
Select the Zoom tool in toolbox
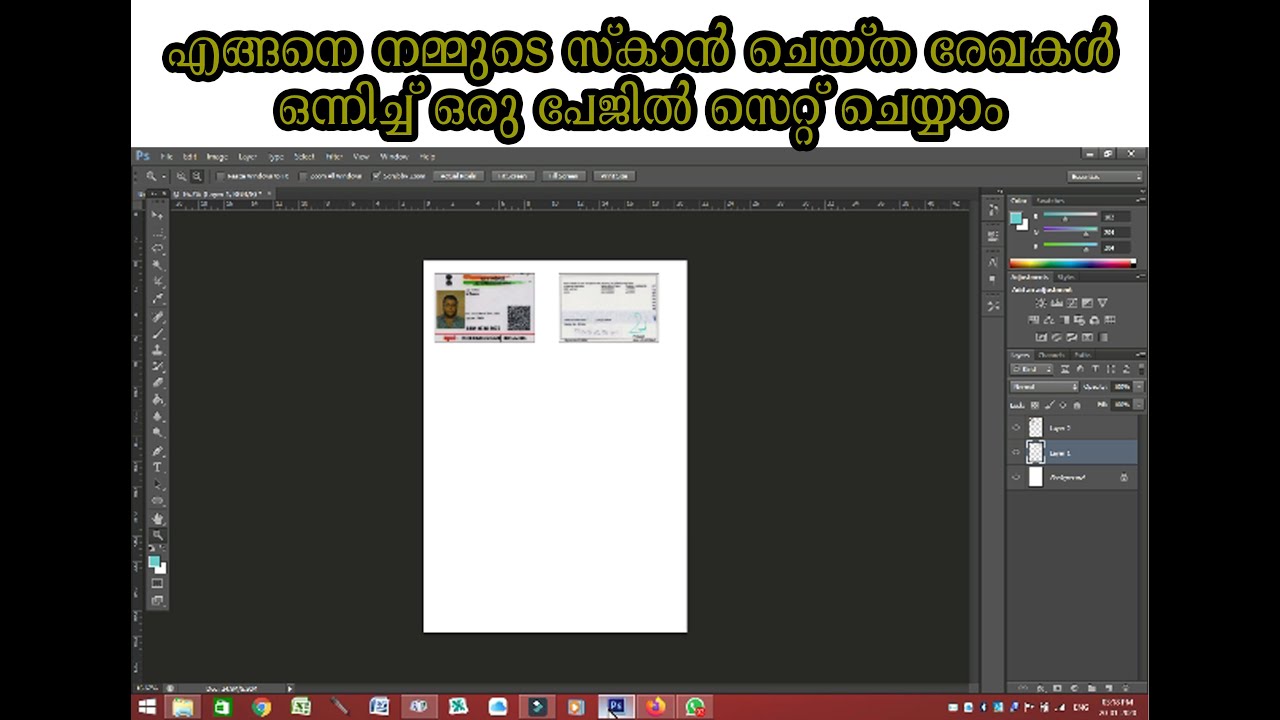pyautogui.click(x=157, y=535)
